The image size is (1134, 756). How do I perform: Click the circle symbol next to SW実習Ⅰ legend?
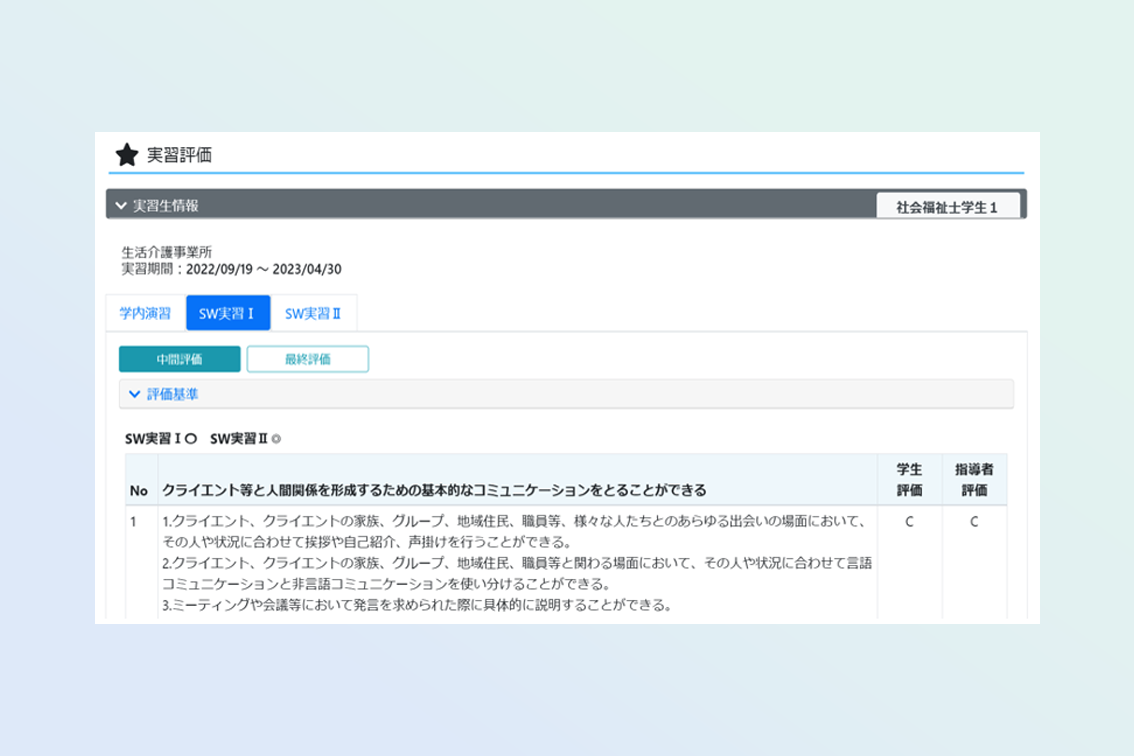point(191,439)
